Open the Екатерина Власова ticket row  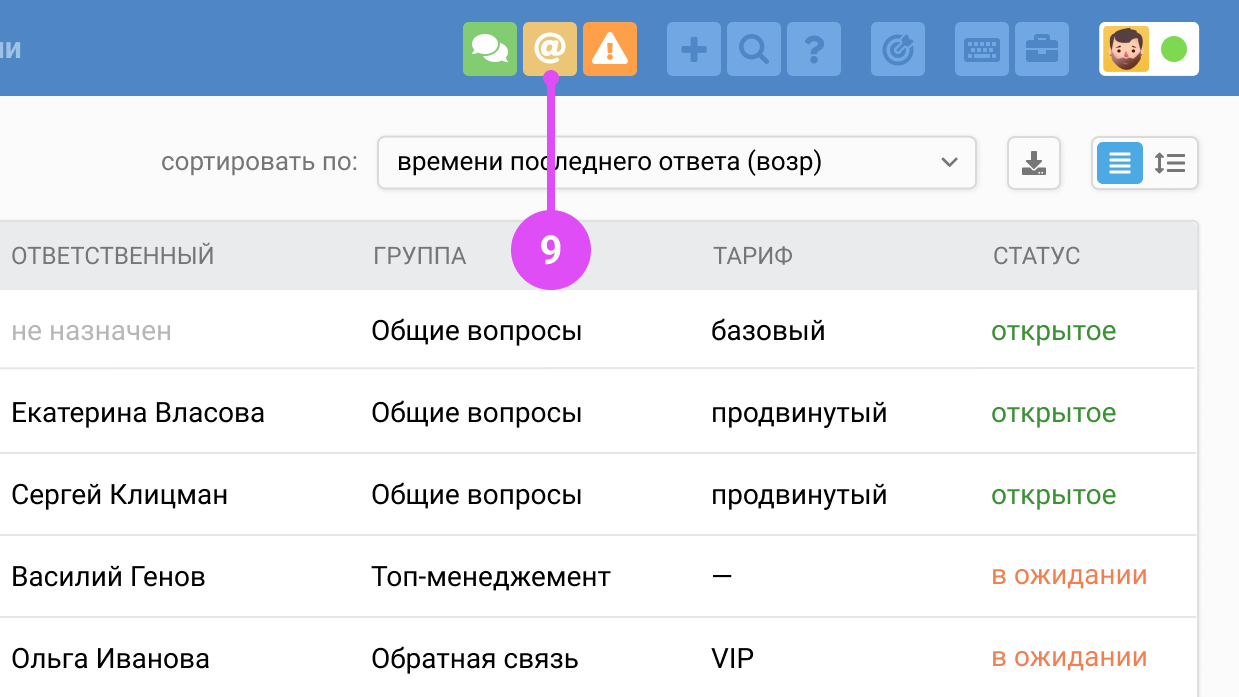coord(138,413)
